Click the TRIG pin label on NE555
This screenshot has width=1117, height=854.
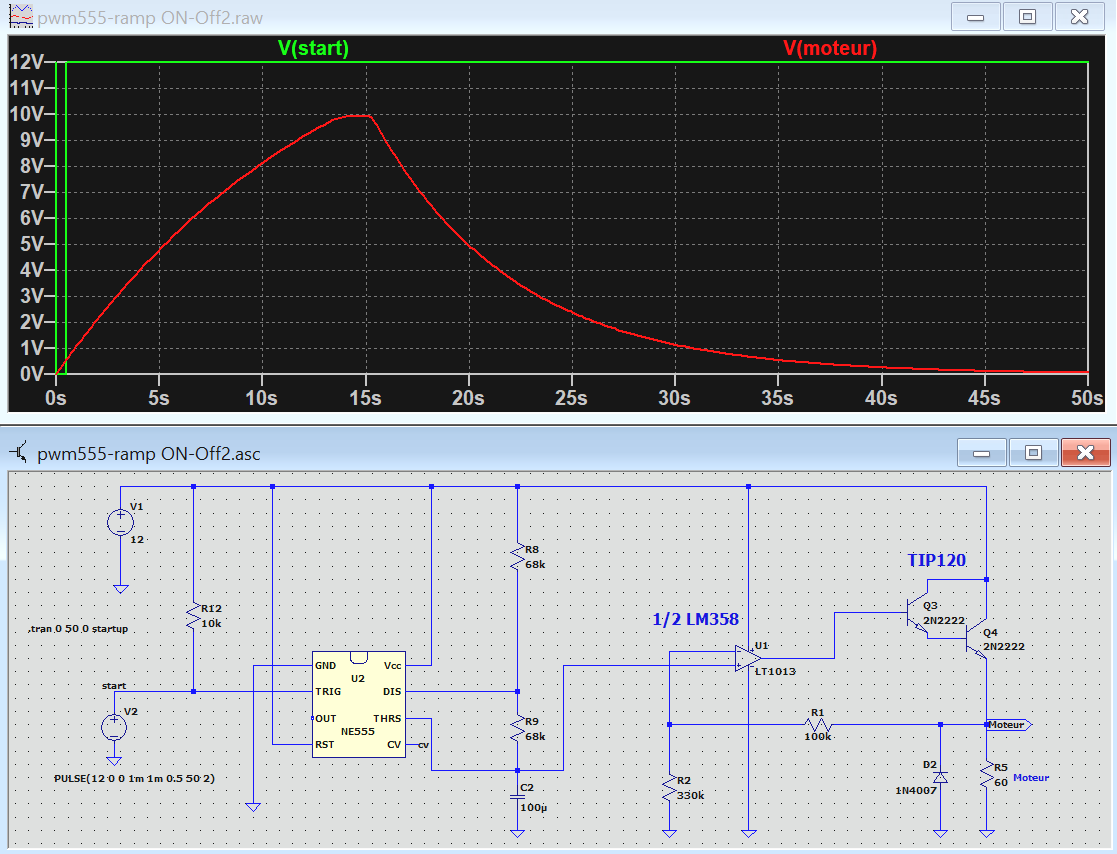pos(328,691)
